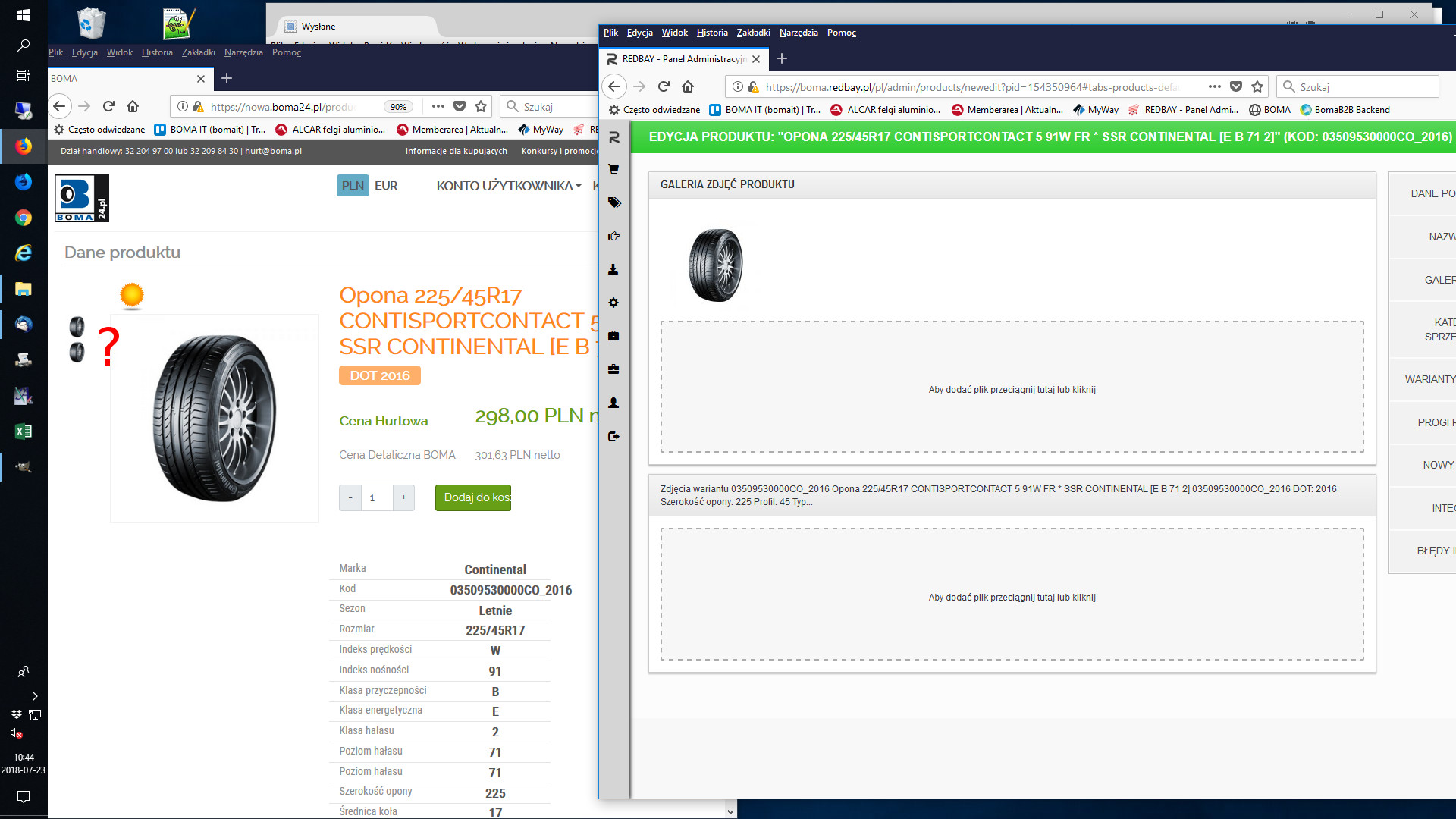This screenshot has height=819, width=1456.
Task: Switch to the WARIANTY tab
Action: [x=1429, y=379]
